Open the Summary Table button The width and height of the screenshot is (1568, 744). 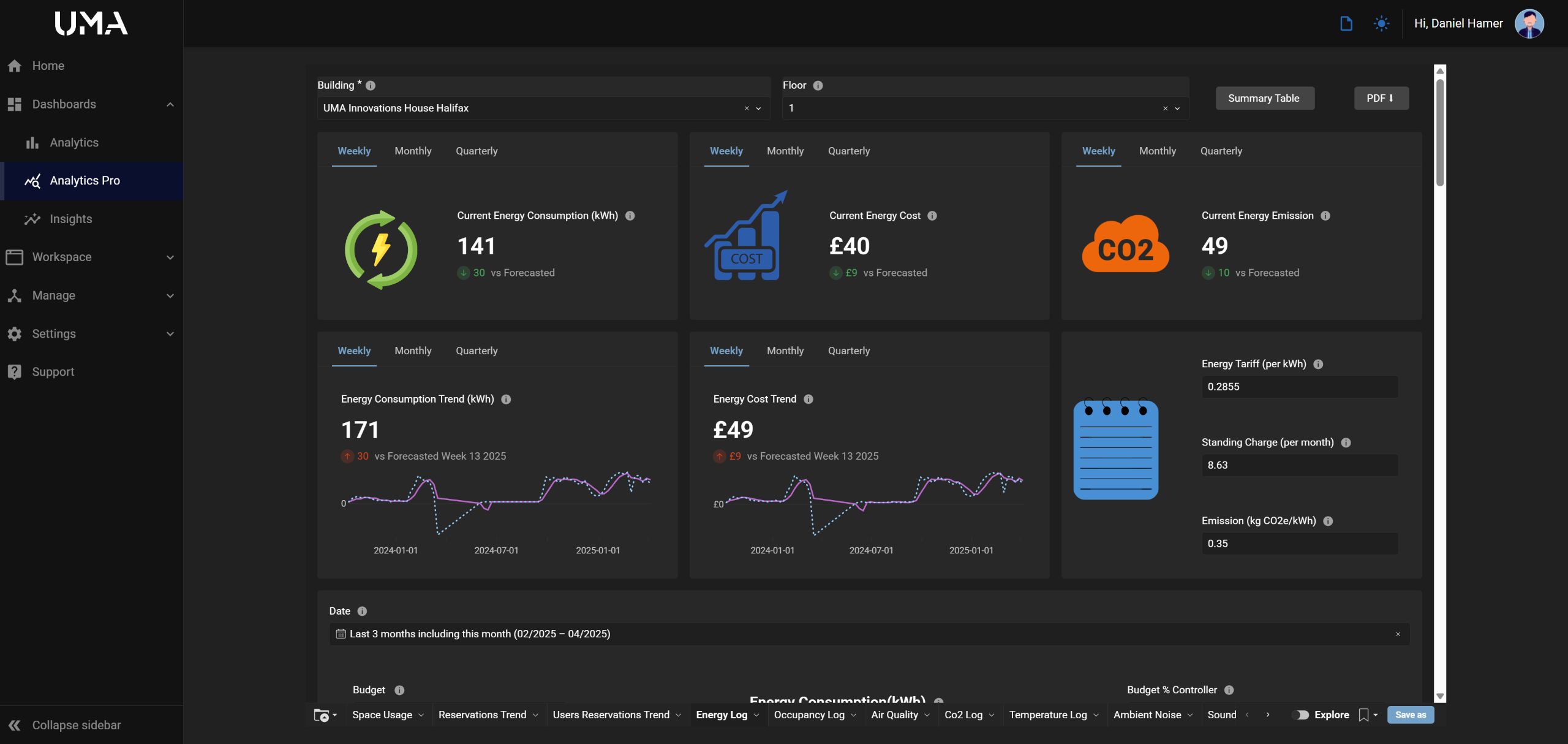[x=1264, y=98]
